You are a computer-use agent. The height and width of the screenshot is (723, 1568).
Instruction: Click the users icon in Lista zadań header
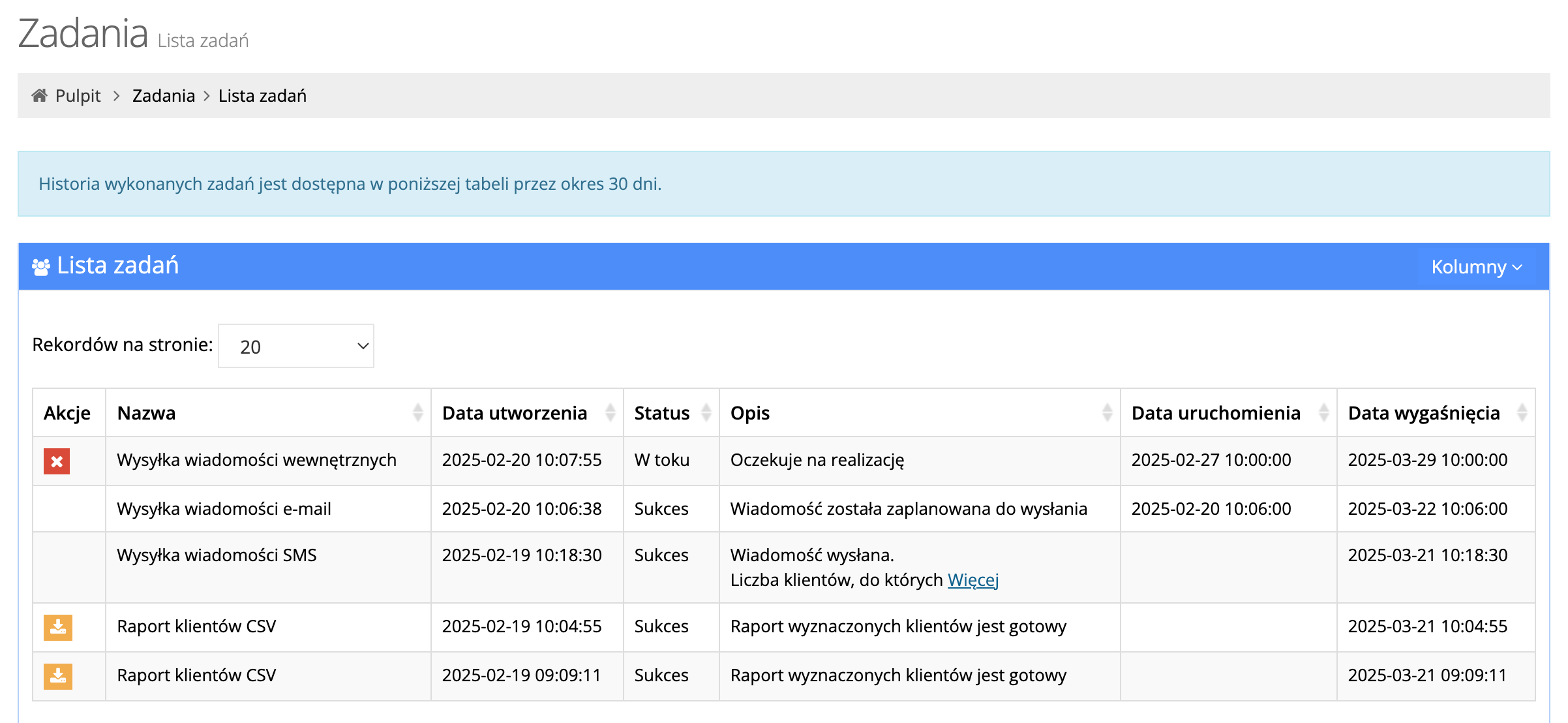coord(41,266)
